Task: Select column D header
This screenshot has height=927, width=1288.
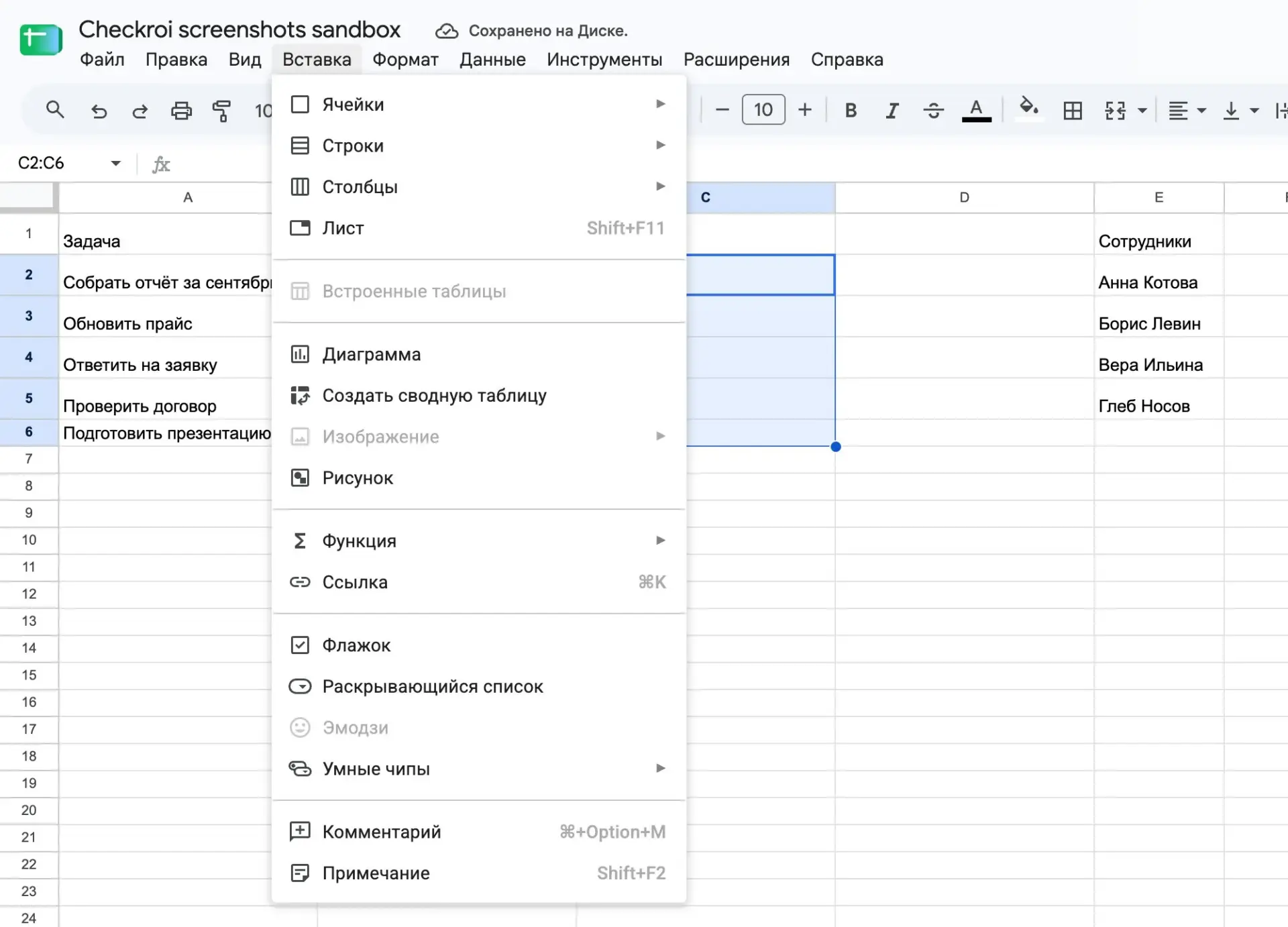Action: 964,197
